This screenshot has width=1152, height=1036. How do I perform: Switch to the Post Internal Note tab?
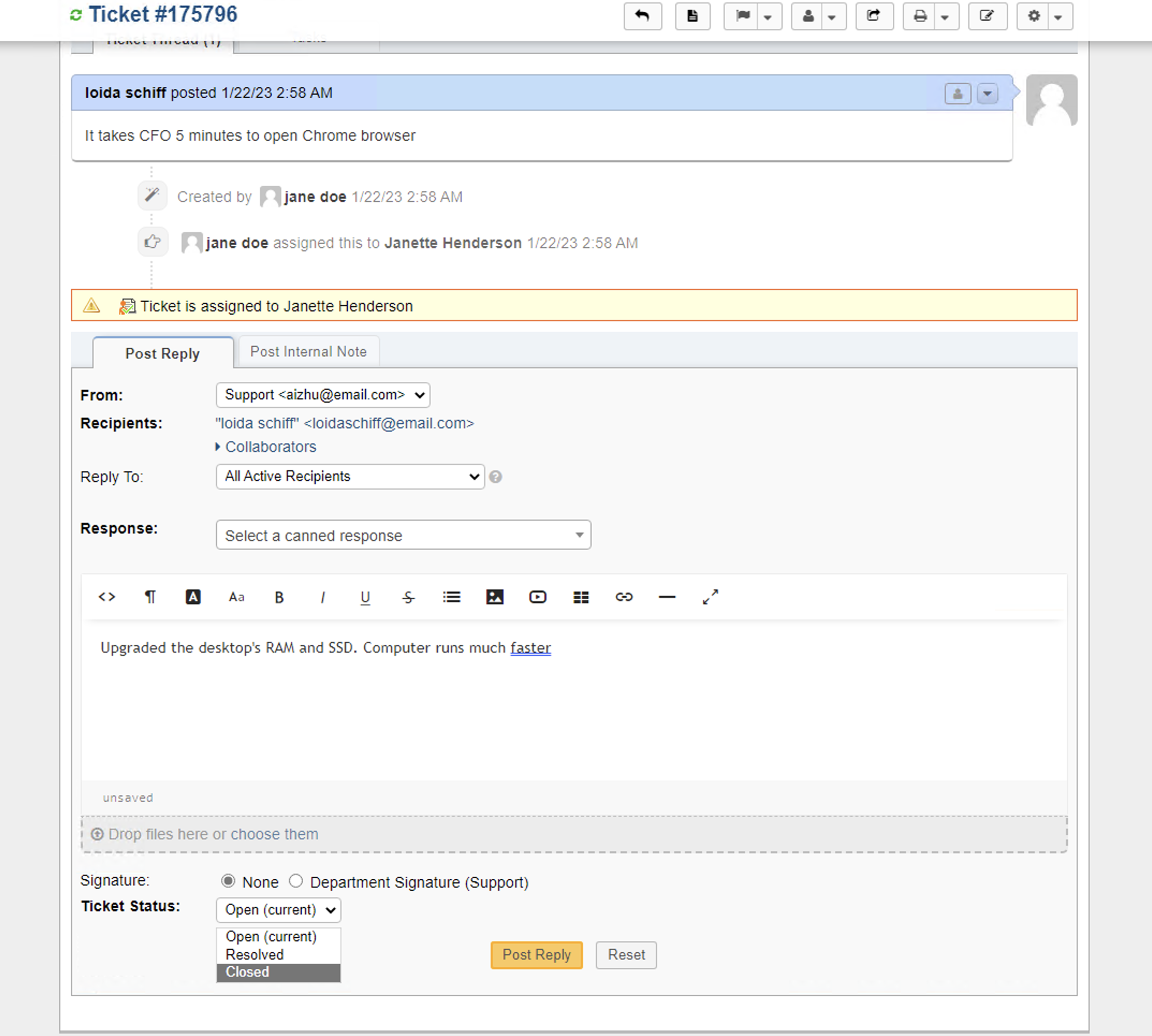[x=308, y=351]
